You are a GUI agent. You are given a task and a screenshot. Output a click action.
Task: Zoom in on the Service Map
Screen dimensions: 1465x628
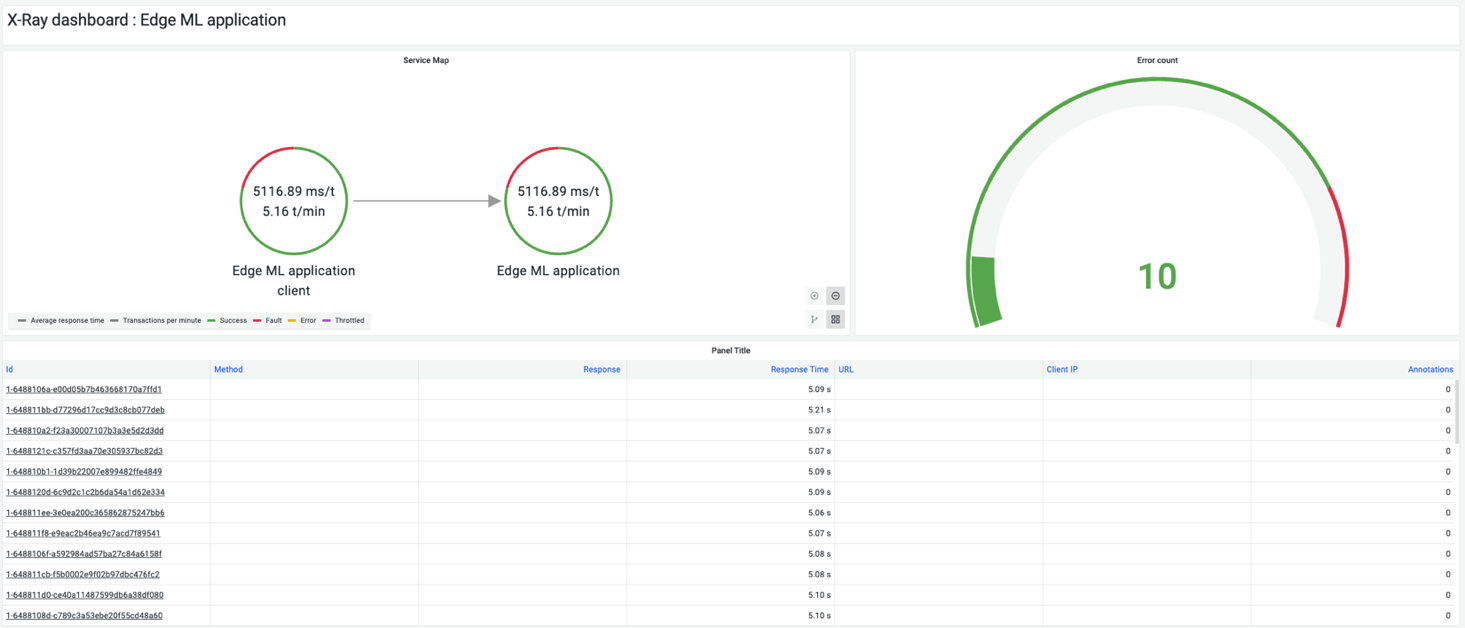pos(814,295)
